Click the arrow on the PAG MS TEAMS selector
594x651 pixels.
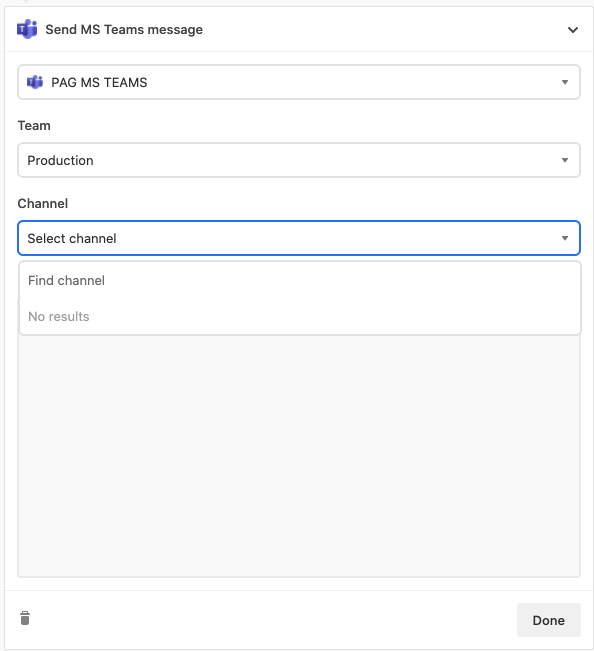coord(565,82)
